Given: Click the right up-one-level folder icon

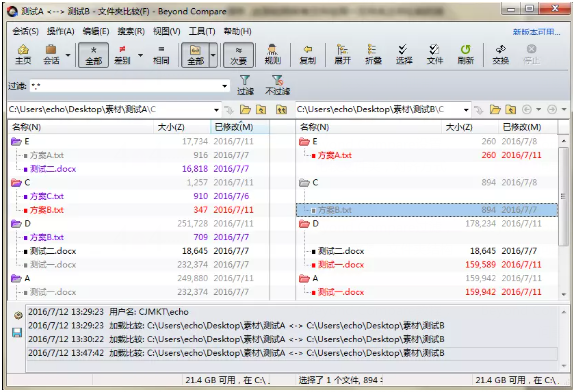Looking at the screenshot, I should [x=511, y=109].
